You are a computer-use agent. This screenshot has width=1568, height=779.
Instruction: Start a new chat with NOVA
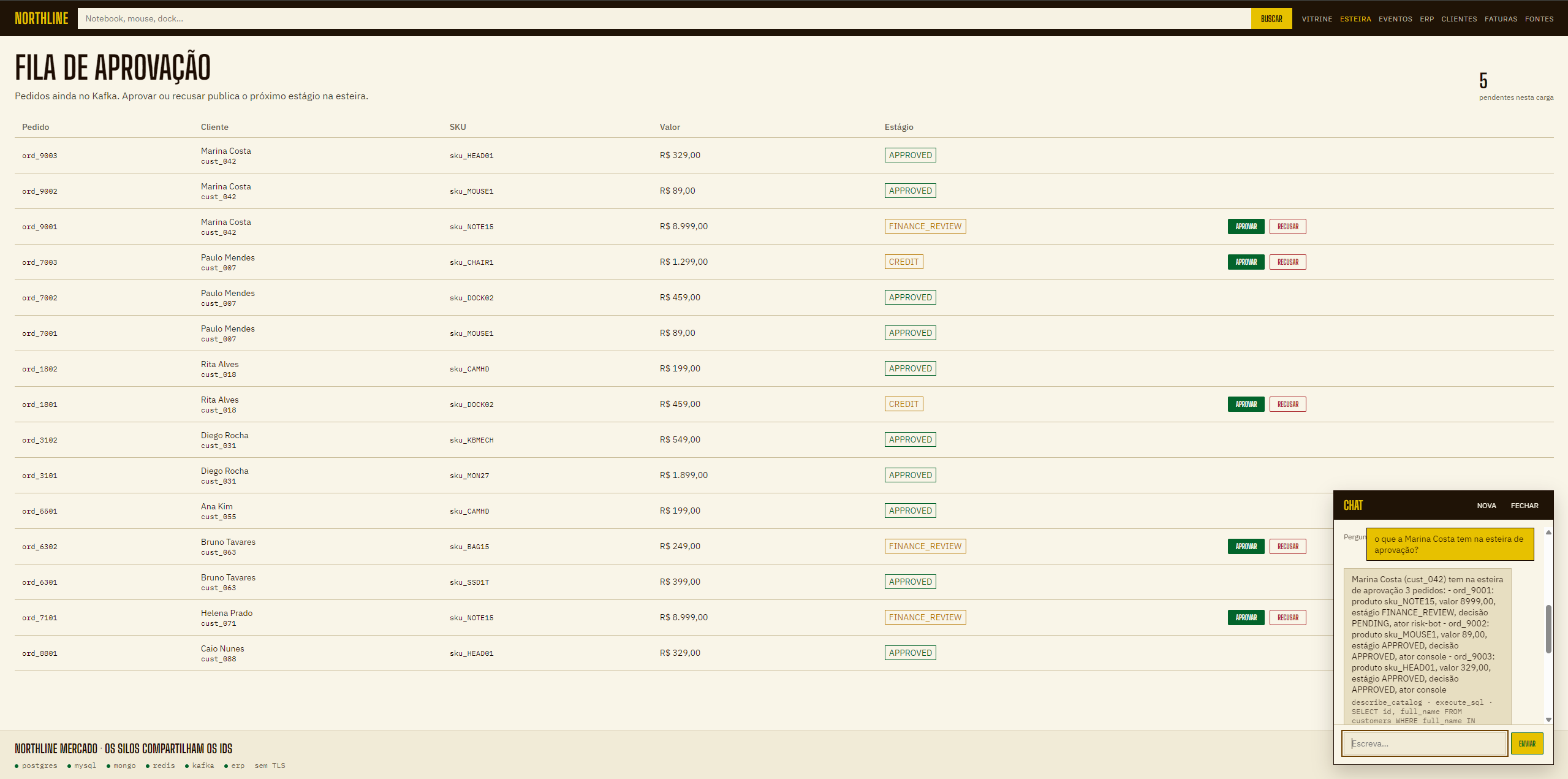tap(1487, 506)
